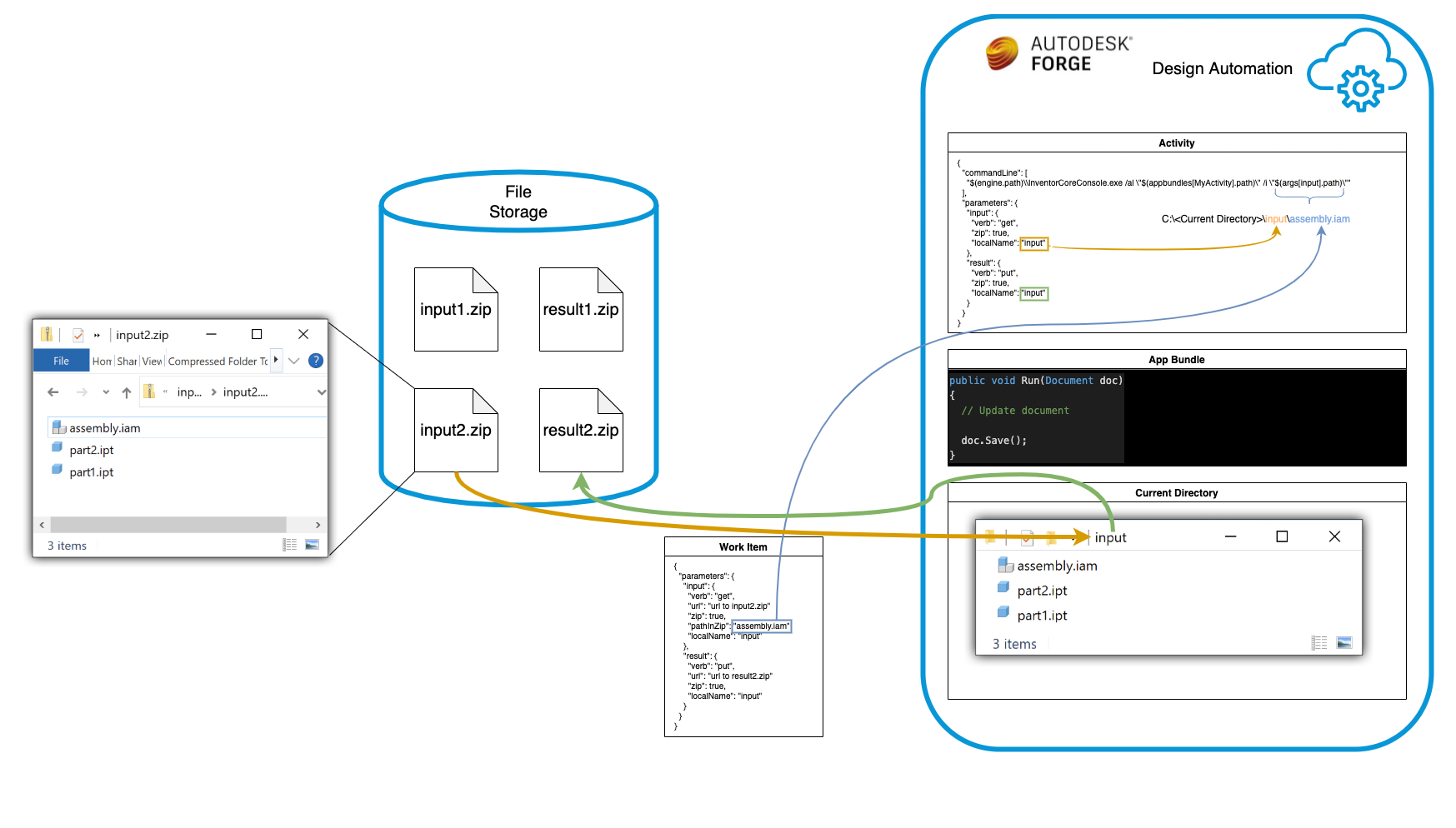Screen dimensions: 1456x828
Task: Click the Autodesk Forge logo
Action: (1058, 54)
